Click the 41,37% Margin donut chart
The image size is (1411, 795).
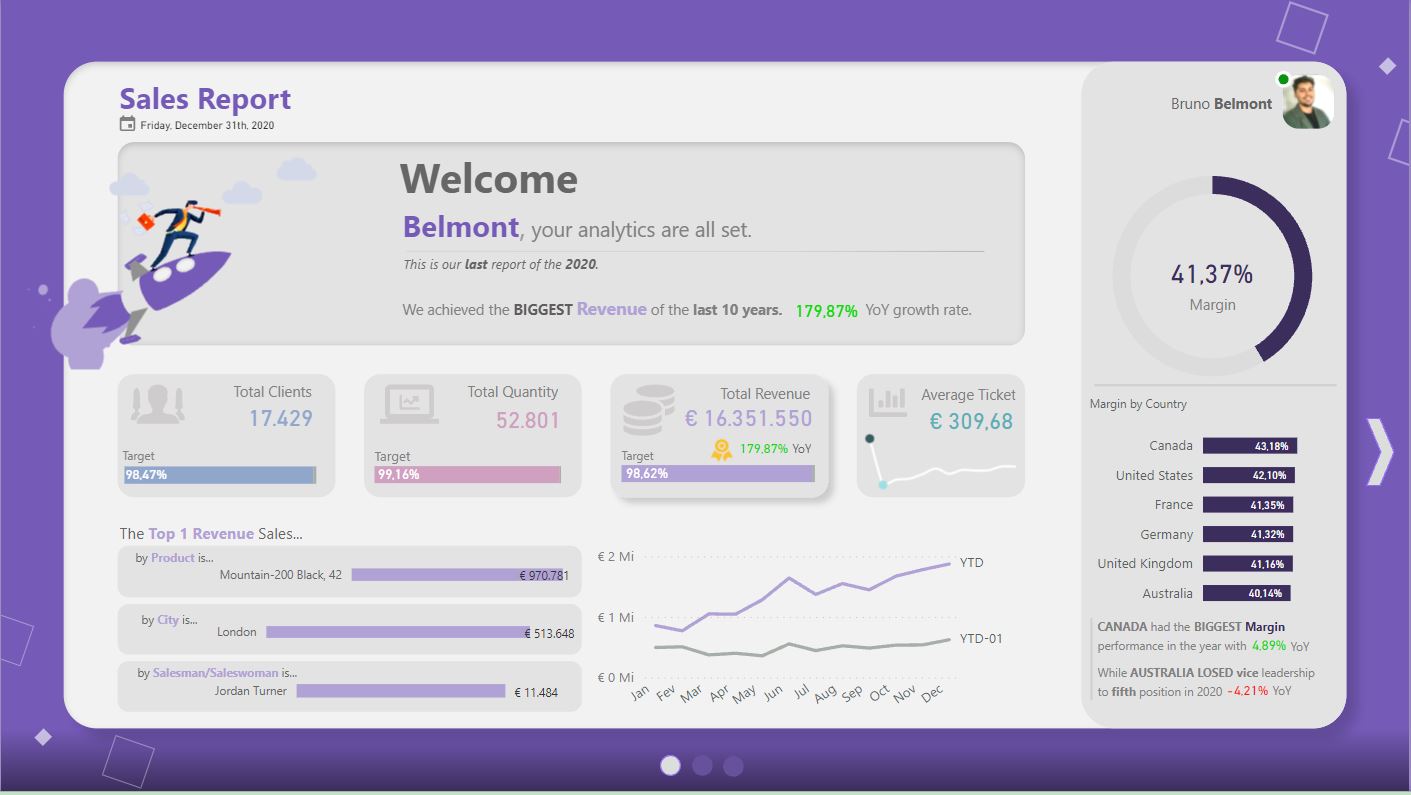(1212, 276)
